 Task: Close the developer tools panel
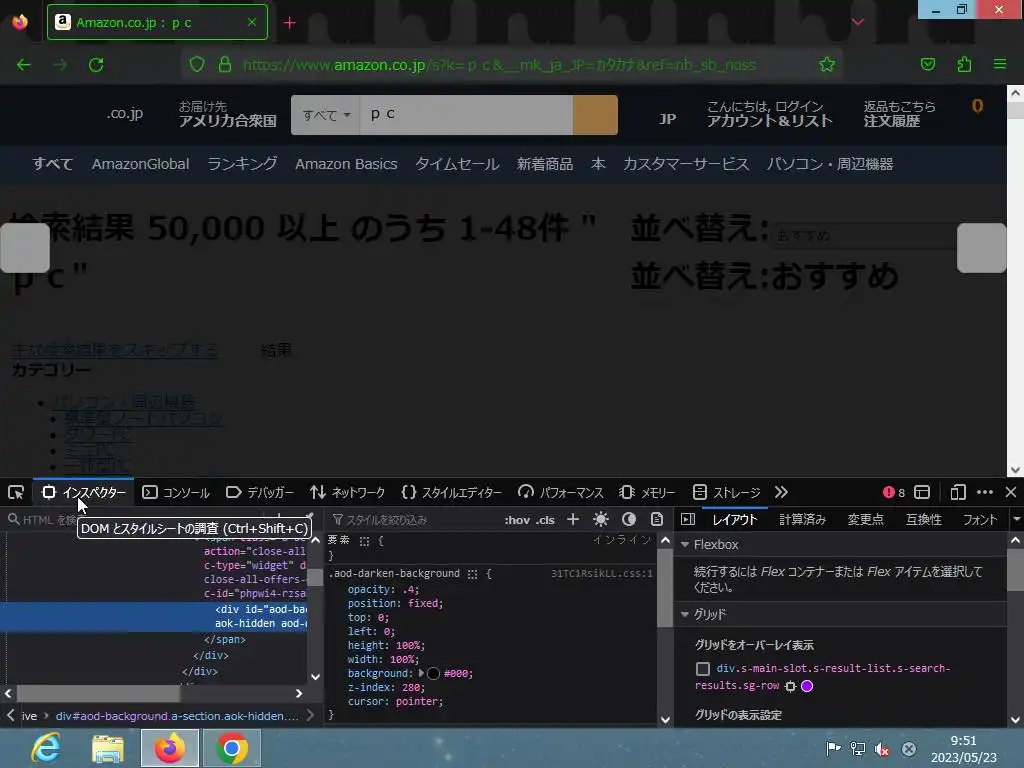point(1011,492)
